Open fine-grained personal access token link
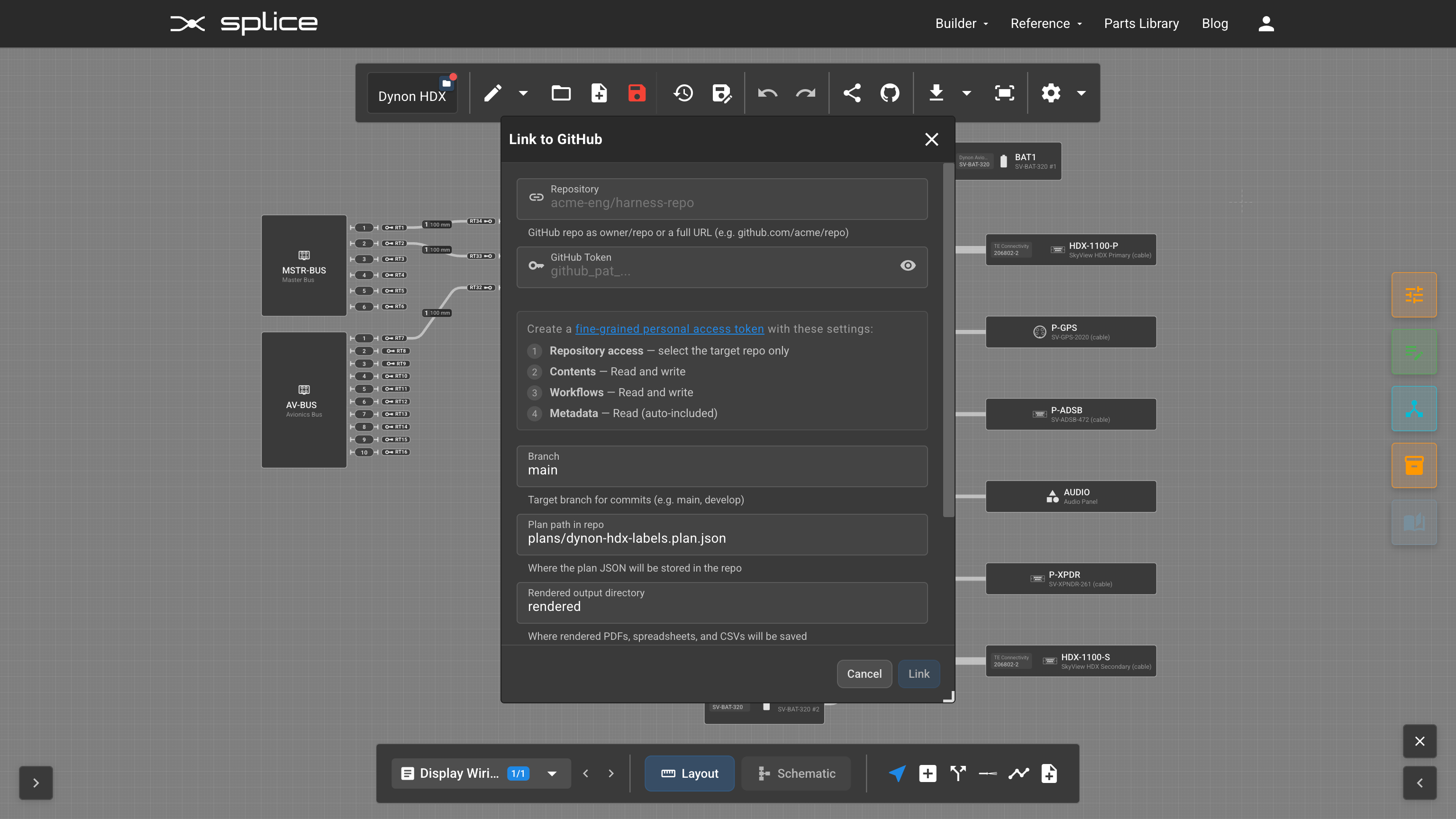 pyautogui.click(x=669, y=328)
